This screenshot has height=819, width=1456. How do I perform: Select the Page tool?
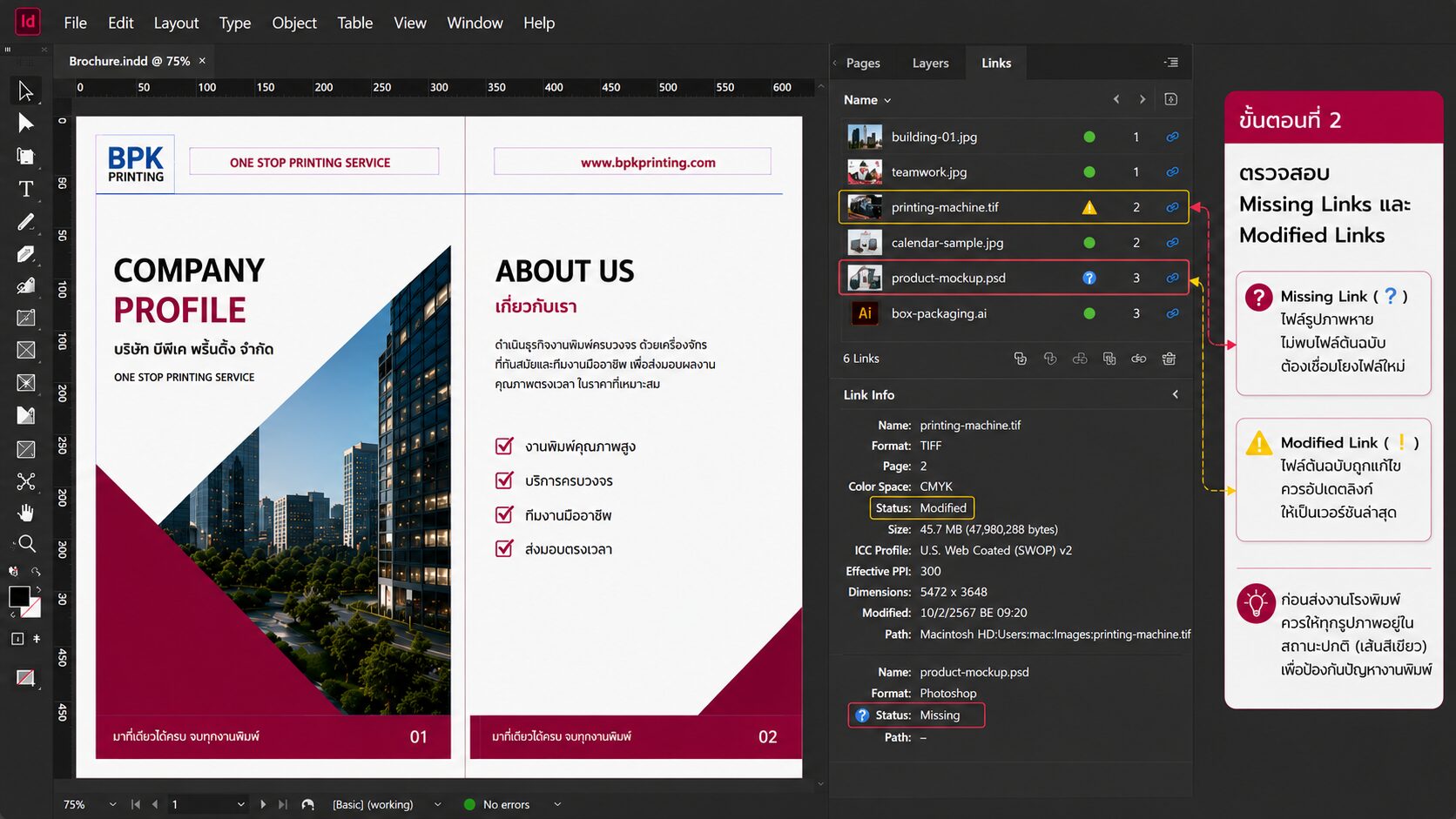[25, 157]
